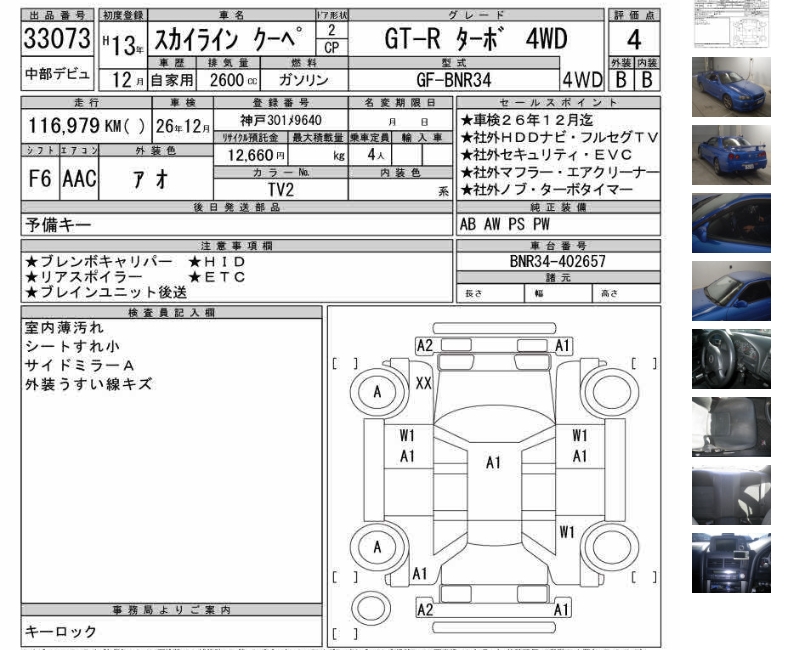The image size is (809, 650).
Task: Click sales point 車検26年12月迄
Action: (x=527, y=120)
